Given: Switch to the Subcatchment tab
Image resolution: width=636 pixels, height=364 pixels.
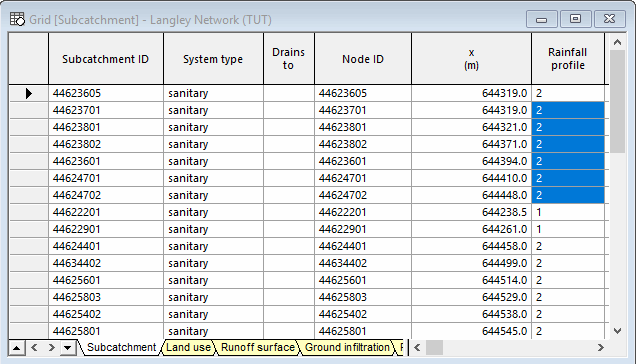Looking at the screenshot, I should pyautogui.click(x=121, y=347).
